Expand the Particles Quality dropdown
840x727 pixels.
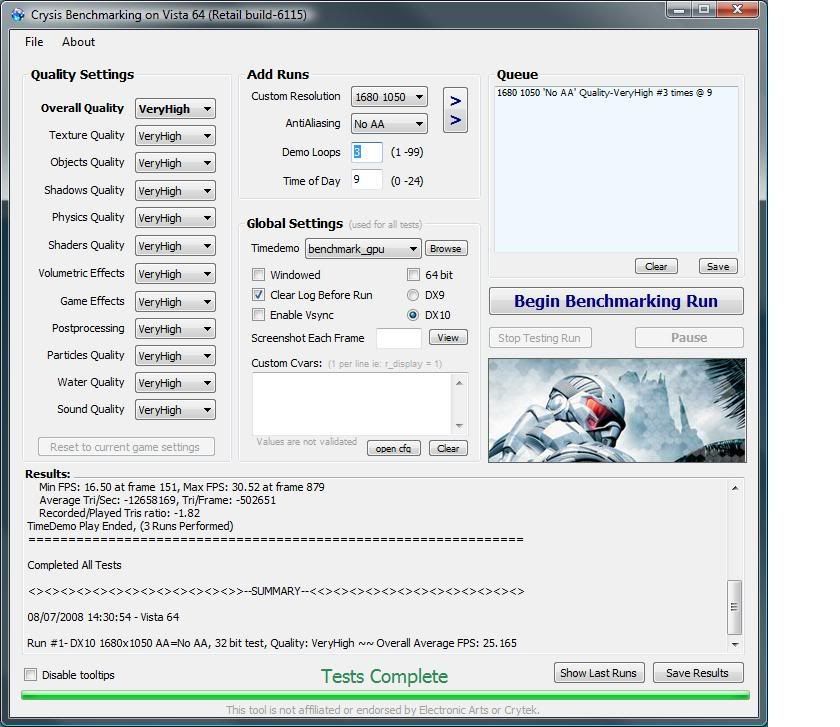point(175,356)
